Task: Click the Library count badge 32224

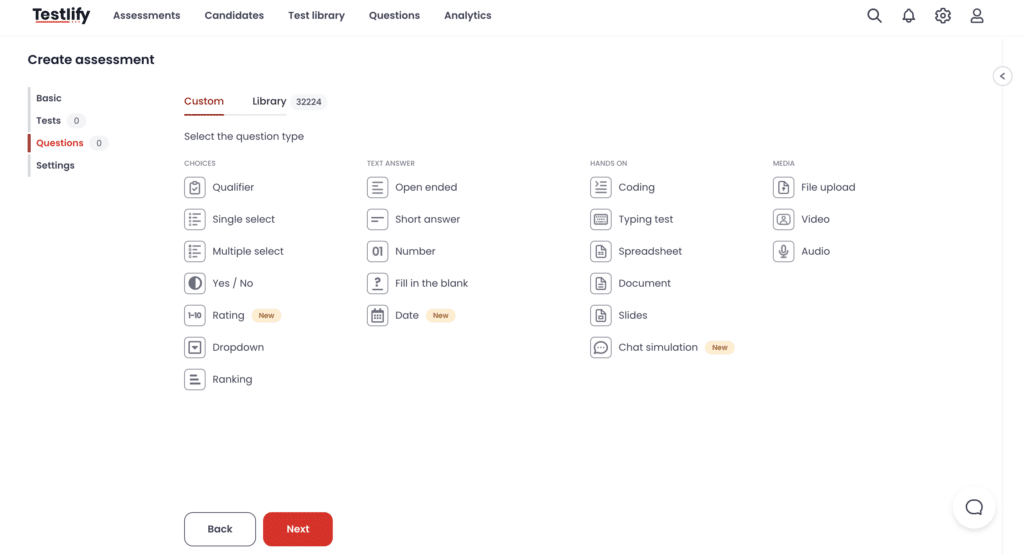Action: click(309, 102)
